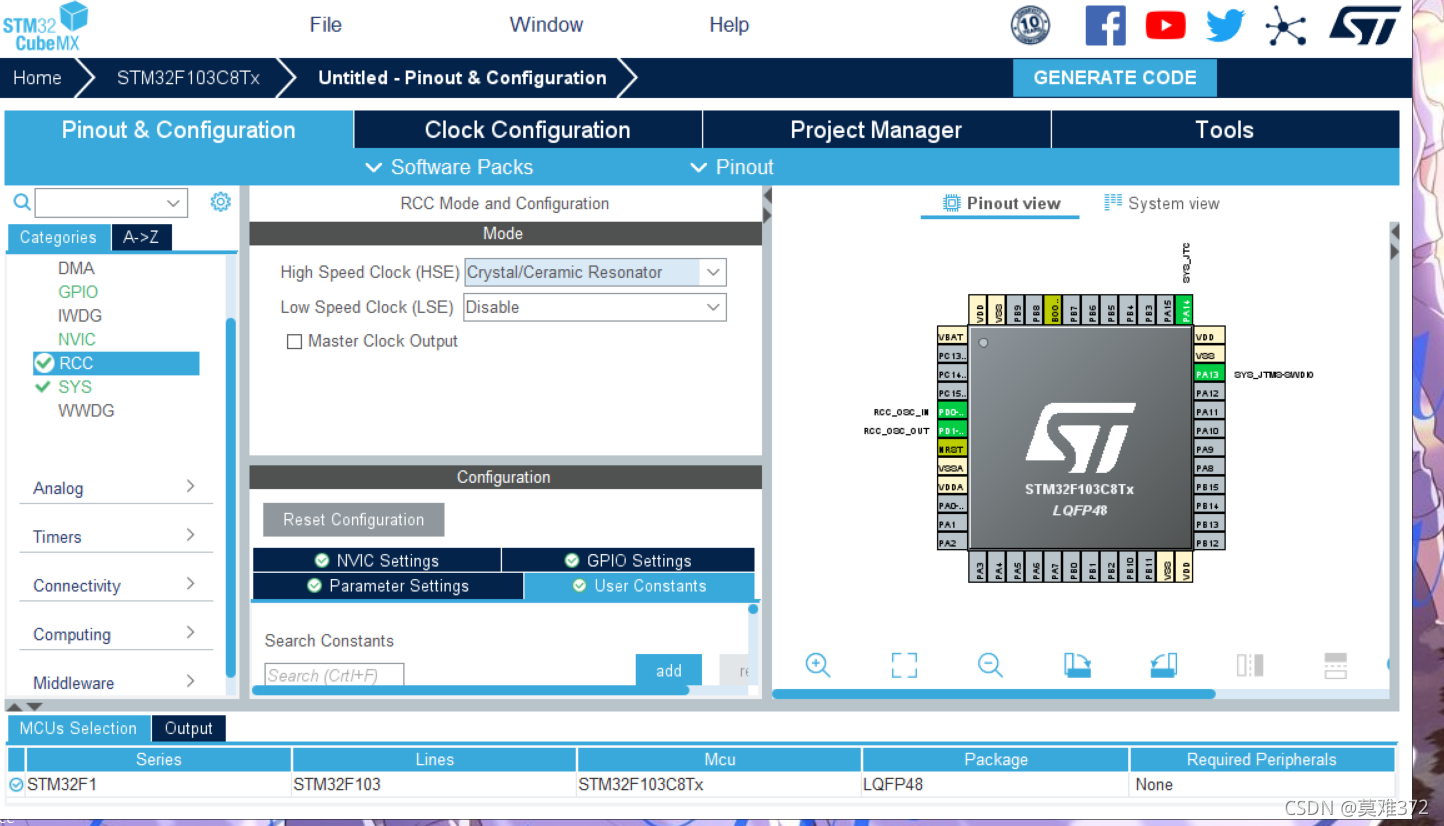
Task: Select the PD0 RCC_OSC_IN pin
Action: 952,411
